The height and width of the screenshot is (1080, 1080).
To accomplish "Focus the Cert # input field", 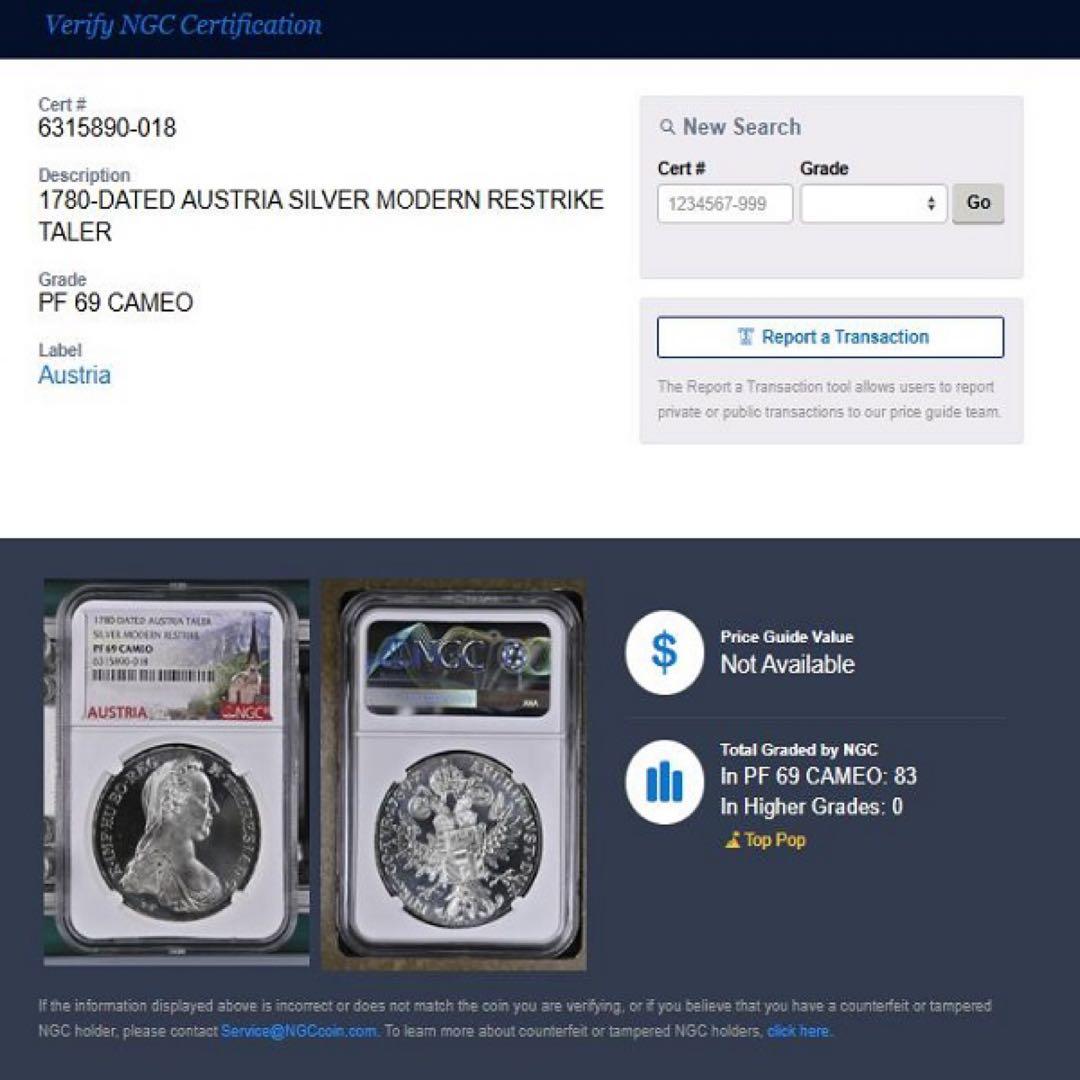I will [725, 203].
